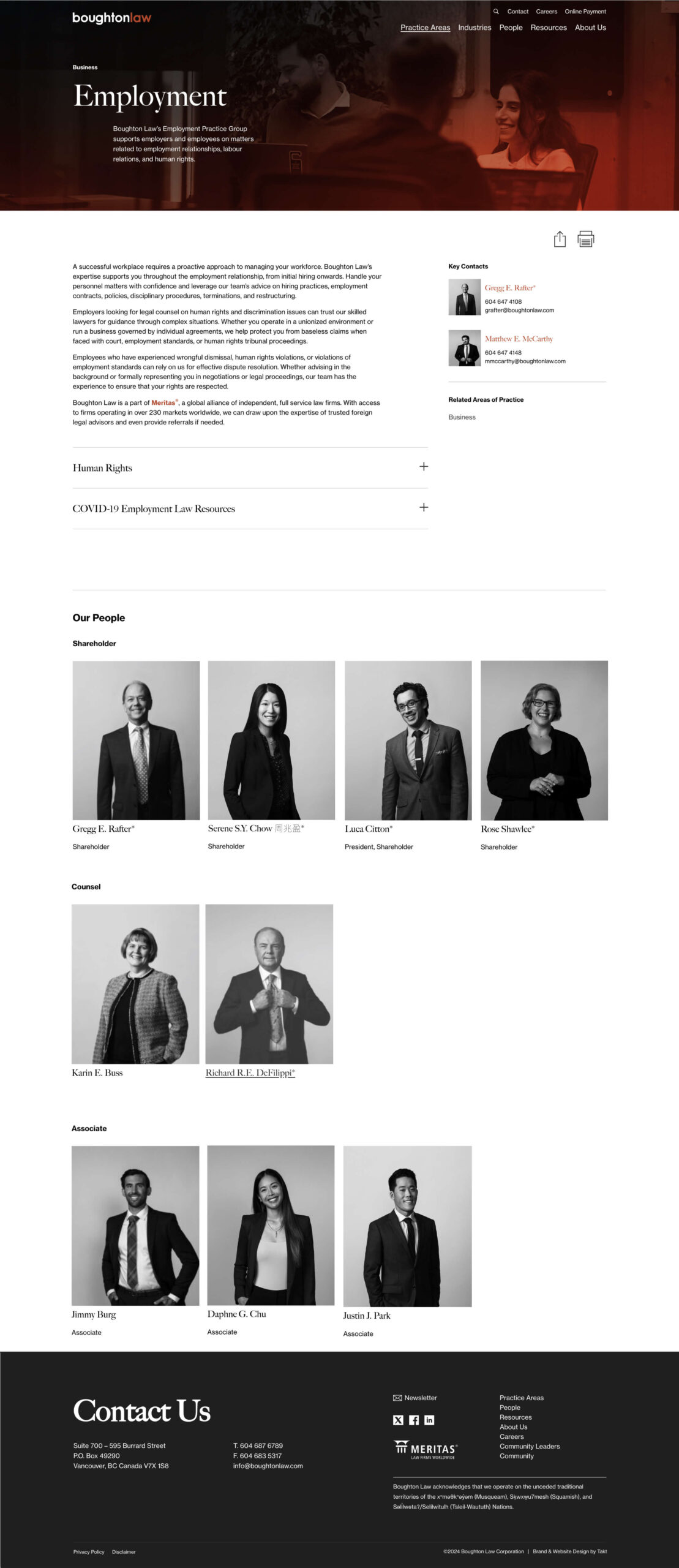Click the Newsletter envelope icon
Screen dimensions: 679x1568
[397, 1398]
